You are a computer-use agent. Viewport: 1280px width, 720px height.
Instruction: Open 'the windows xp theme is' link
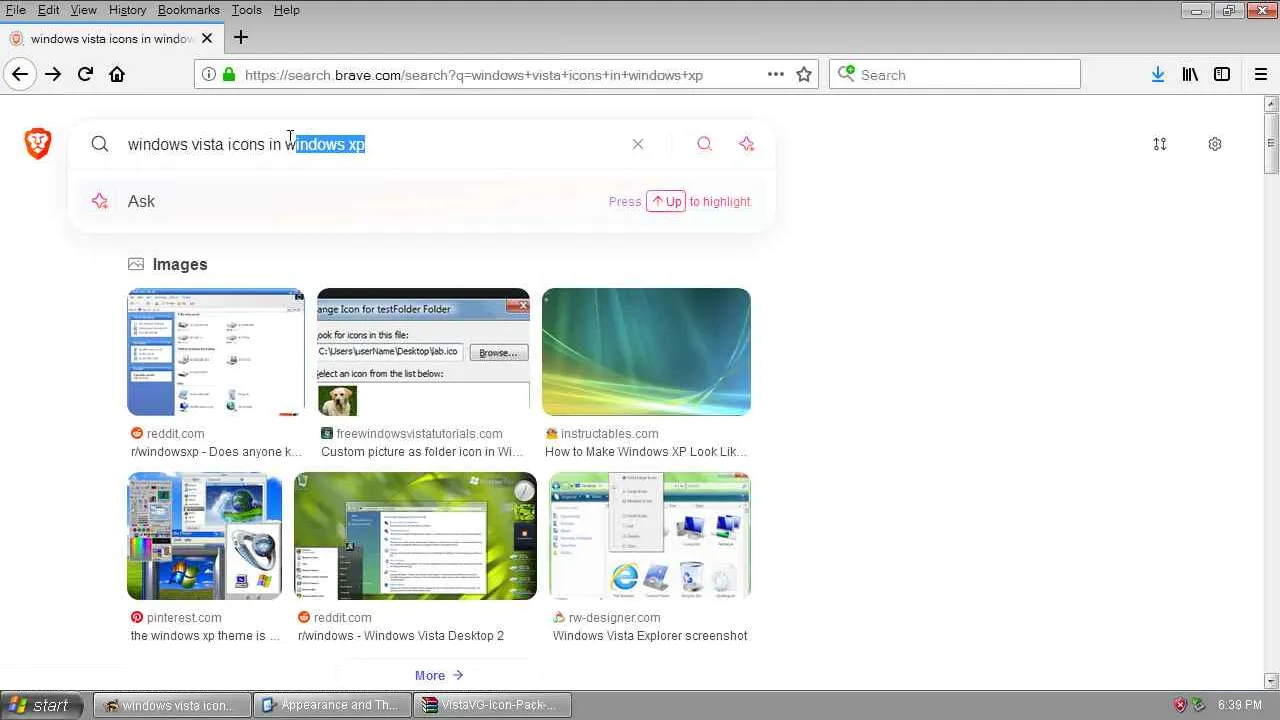tap(205, 636)
